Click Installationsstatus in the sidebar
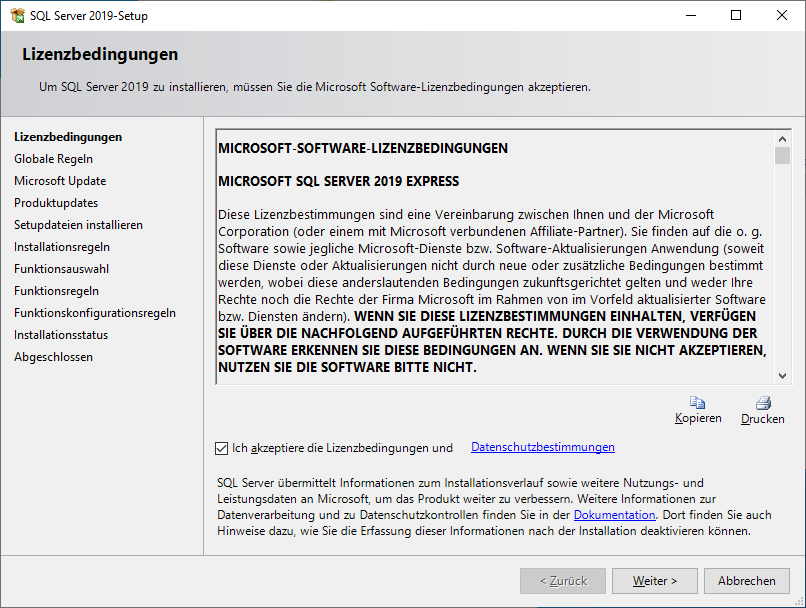 click(61, 335)
